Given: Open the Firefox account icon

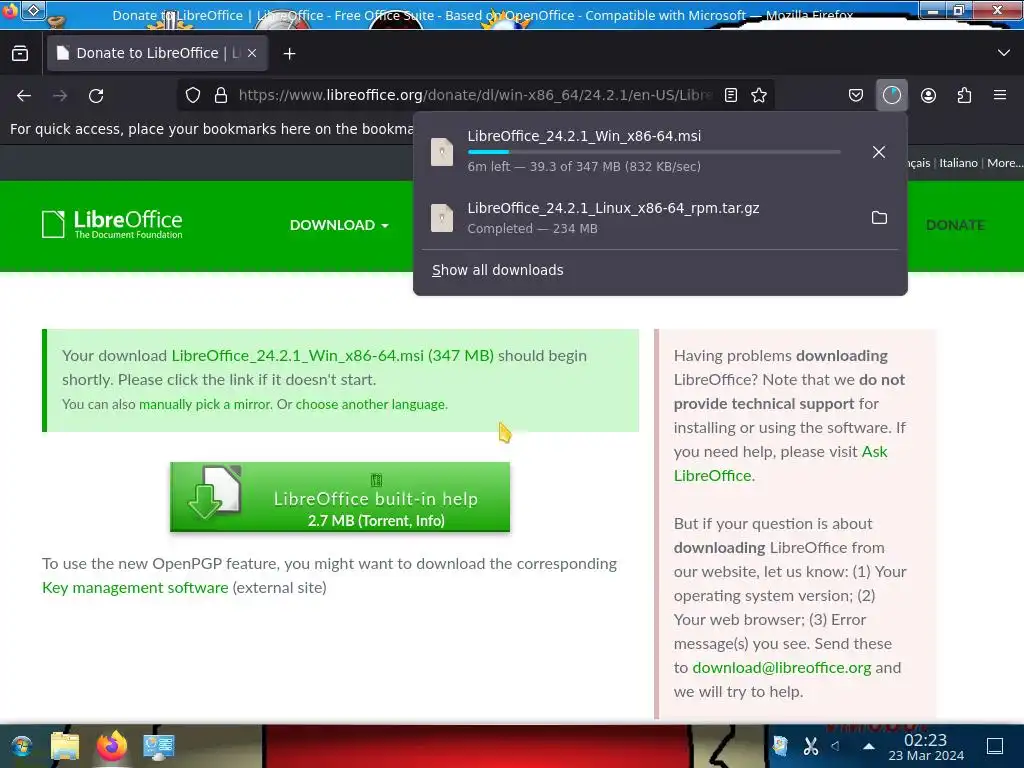Looking at the screenshot, I should coord(928,95).
